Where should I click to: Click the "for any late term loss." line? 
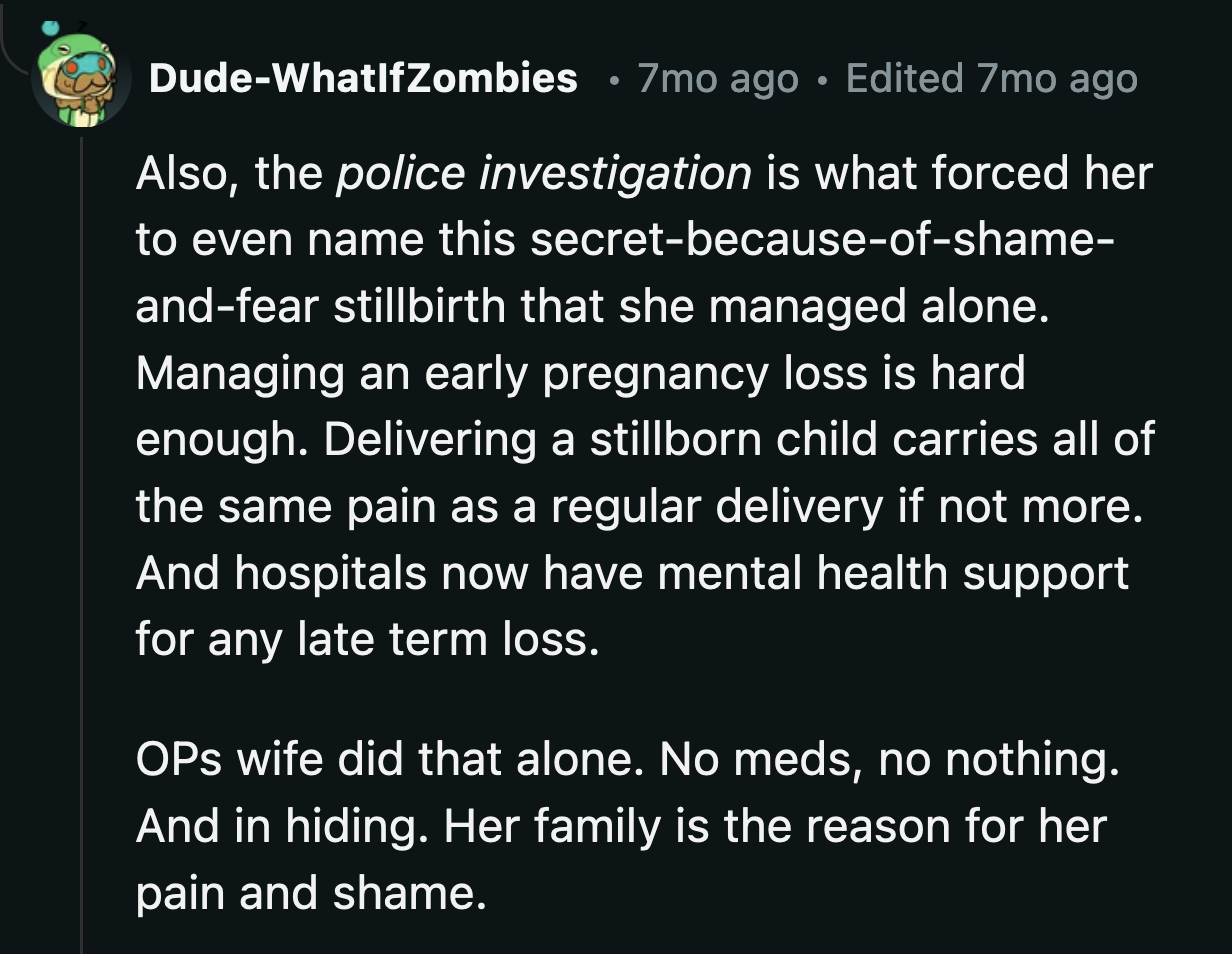click(367, 639)
